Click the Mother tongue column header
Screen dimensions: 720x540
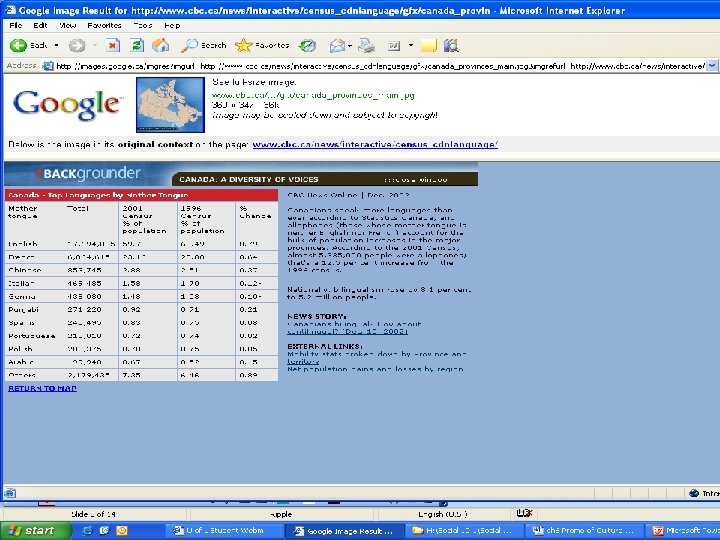pyautogui.click(x=22, y=212)
